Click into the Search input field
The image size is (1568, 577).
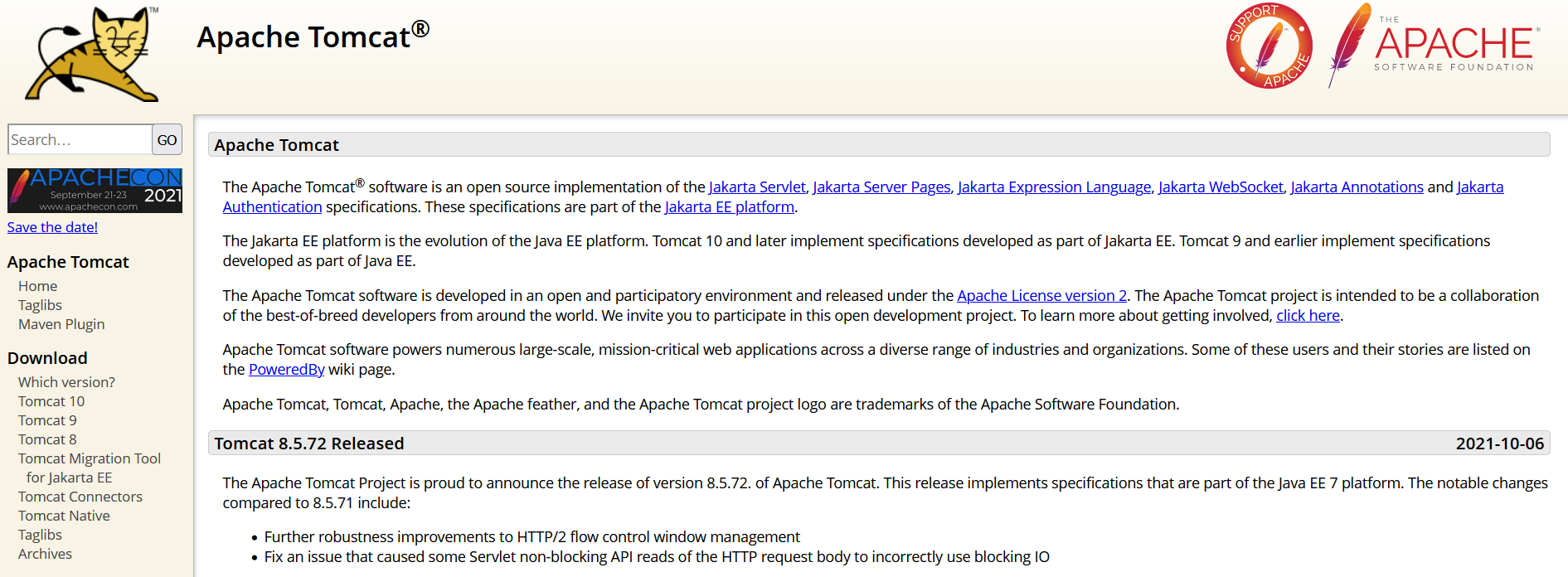click(x=80, y=139)
